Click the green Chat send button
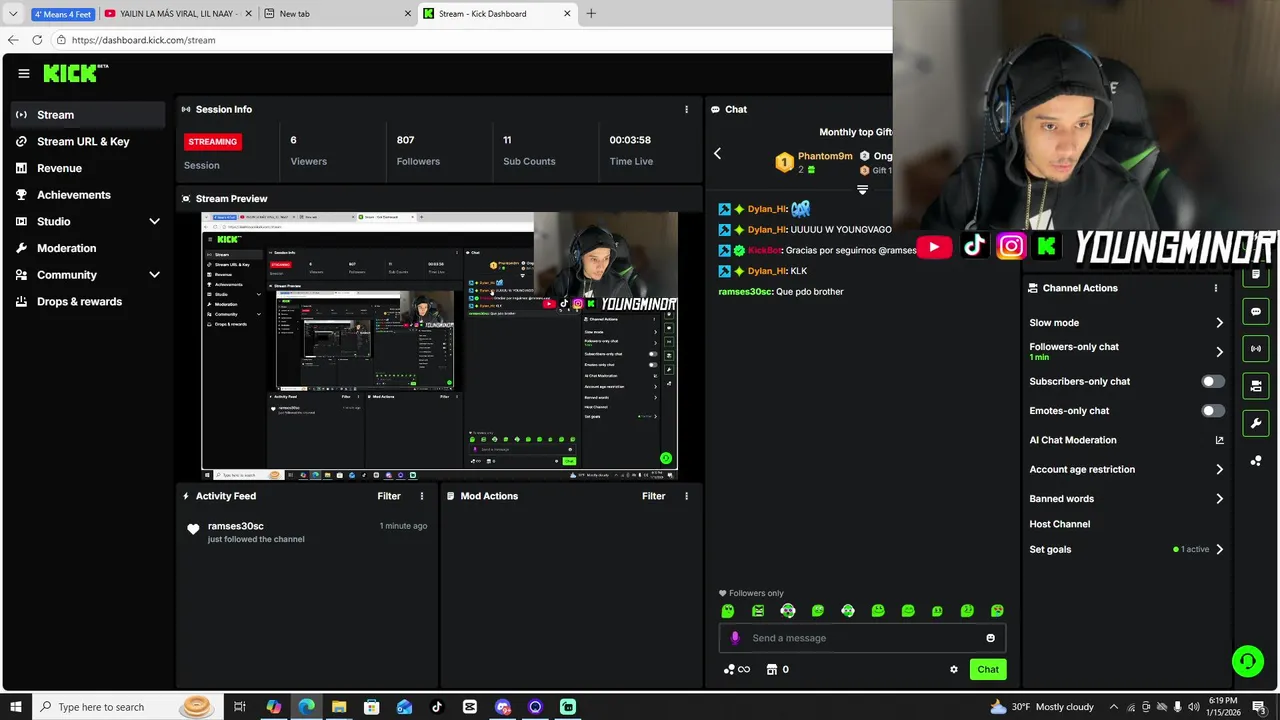This screenshot has width=1280, height=720. click(988, 670)
